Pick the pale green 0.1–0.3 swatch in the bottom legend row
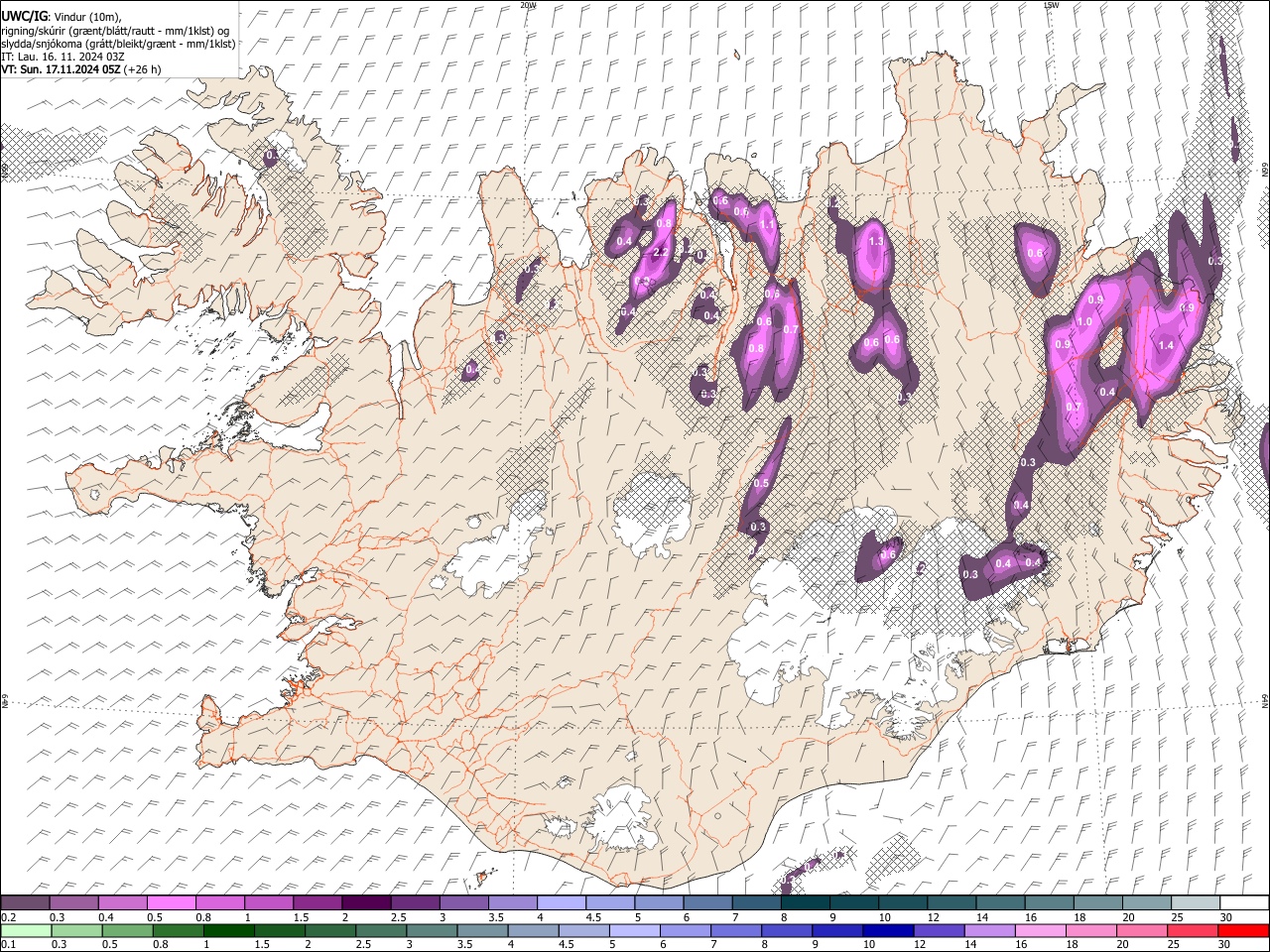1270x952 pixels. coord(25,931)
